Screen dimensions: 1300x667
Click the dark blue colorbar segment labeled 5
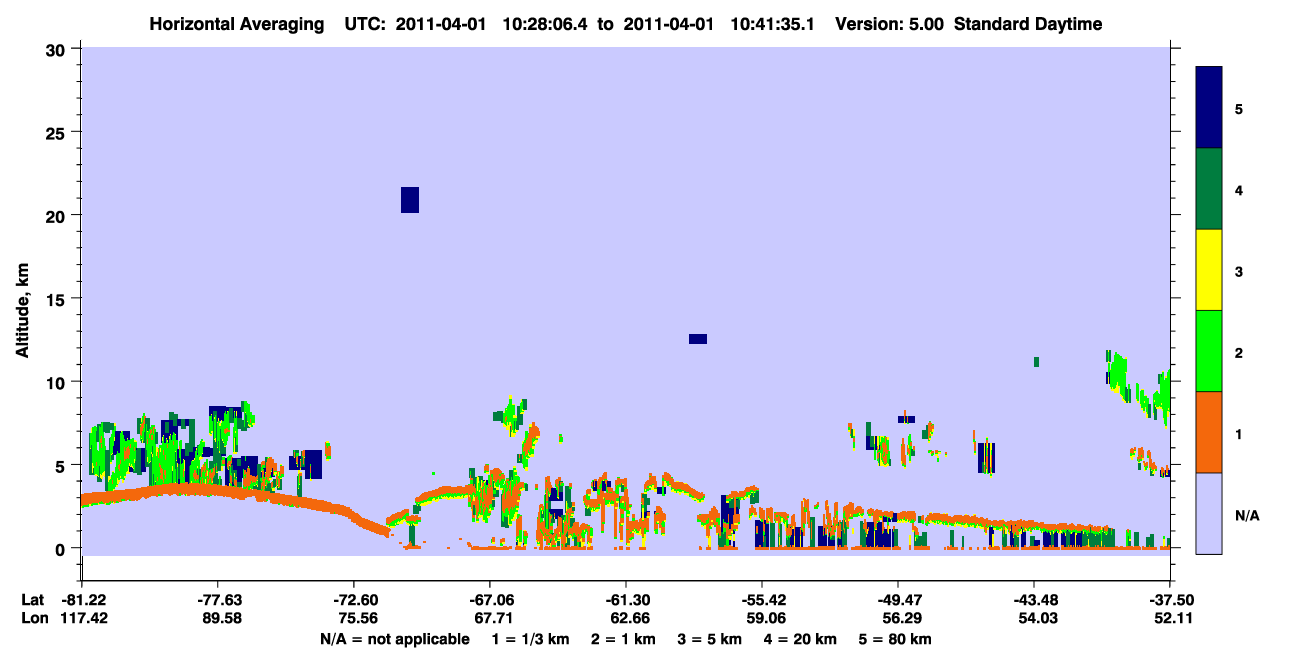pyautogui.click(x=1209, y=108)
